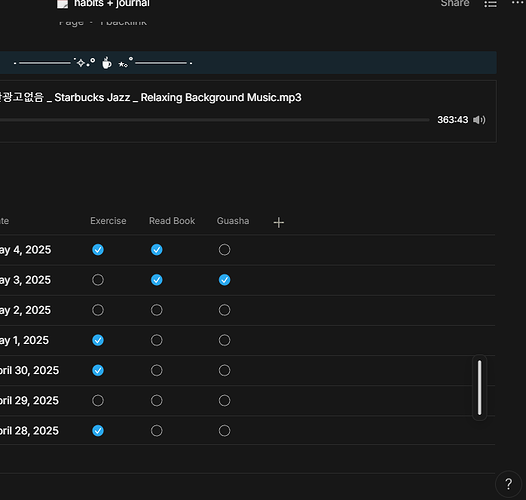
Task: Check Guasha for May 2, 2025
Action: 224,310
